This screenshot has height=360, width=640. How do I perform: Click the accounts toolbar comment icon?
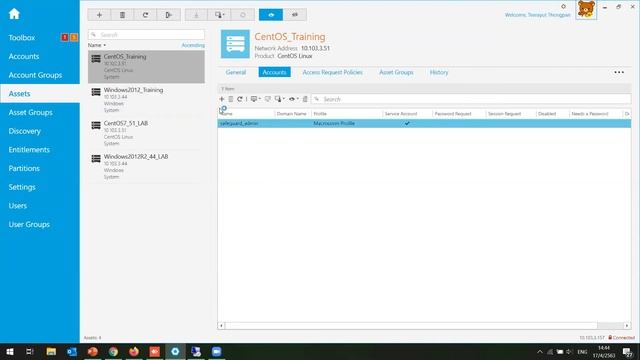pos(268,99)
